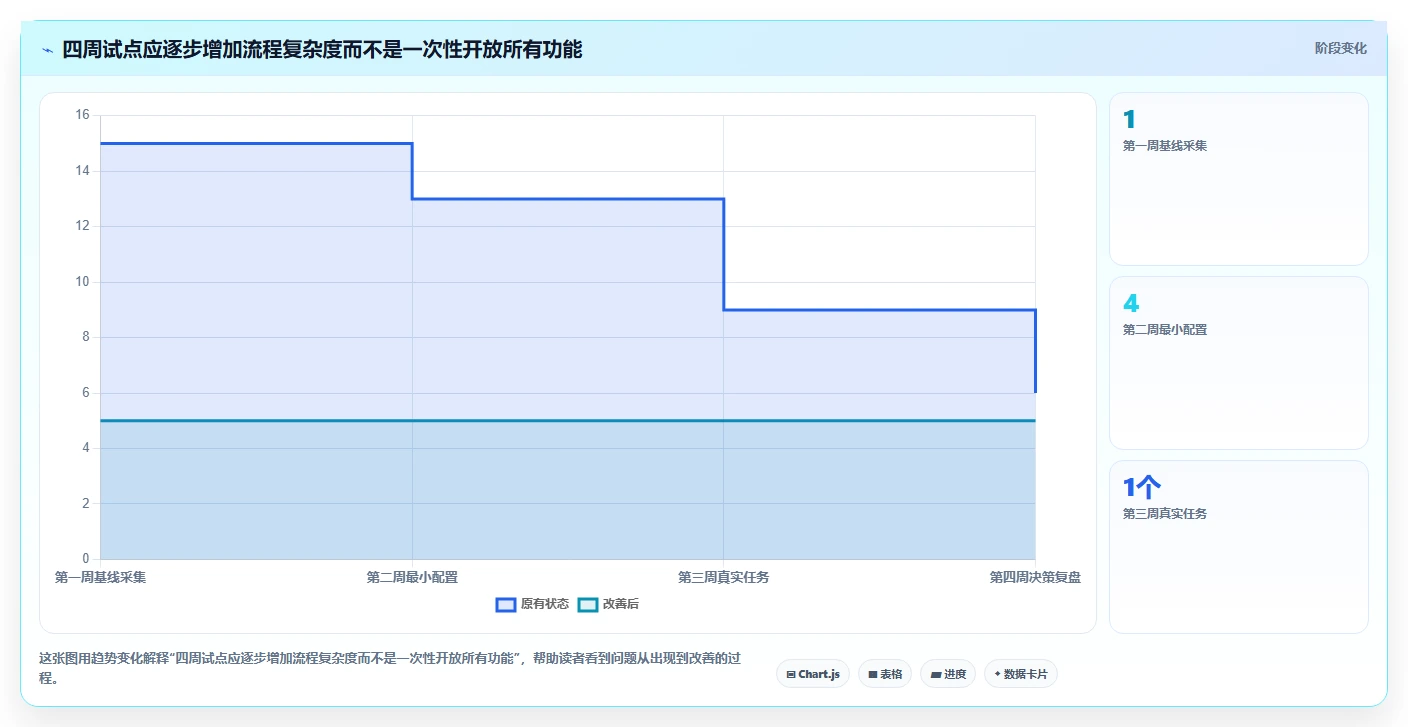Click the y-axis value 14
This screenshot has width=1408, height=727.
pos(82,171)
